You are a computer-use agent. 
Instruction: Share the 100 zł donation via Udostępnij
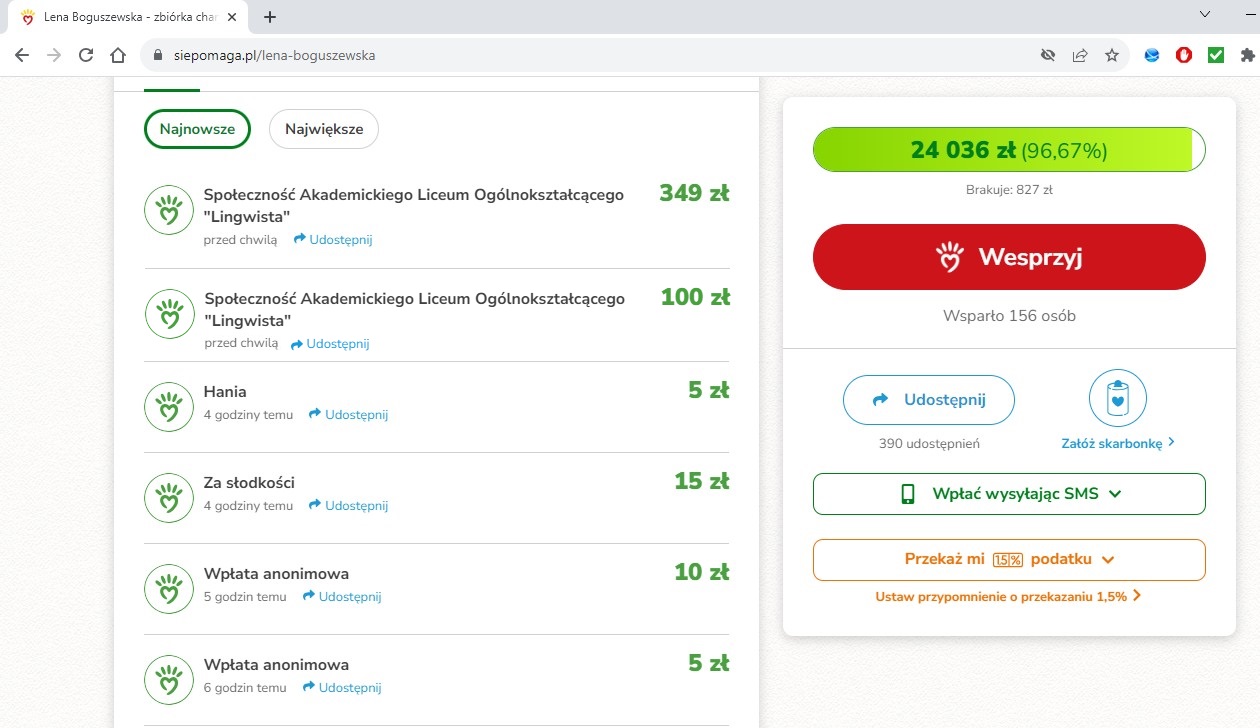(x=330, y=344)
